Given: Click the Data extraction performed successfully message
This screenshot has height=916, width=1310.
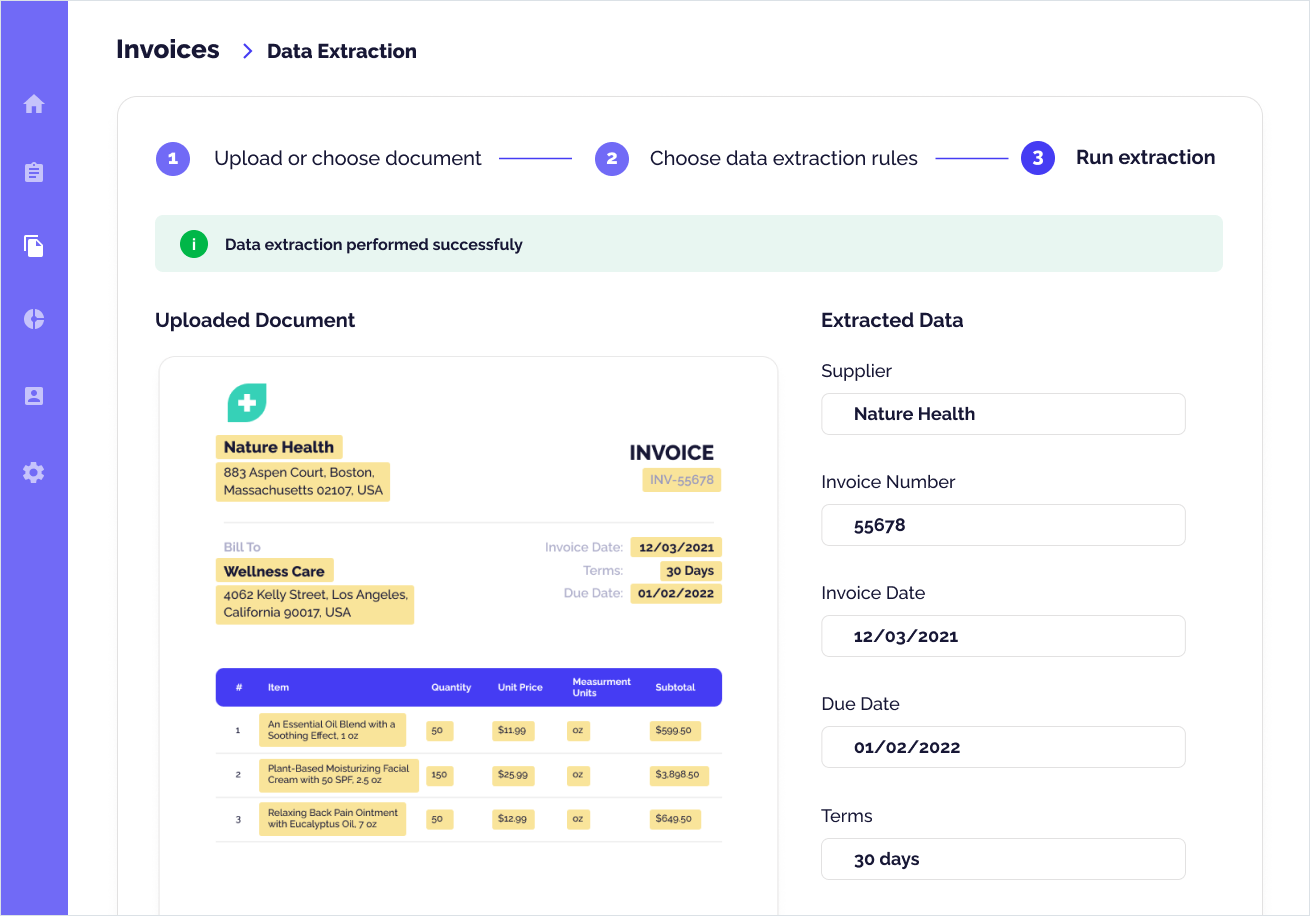Looking at the screenshot, I should [374, 244].
